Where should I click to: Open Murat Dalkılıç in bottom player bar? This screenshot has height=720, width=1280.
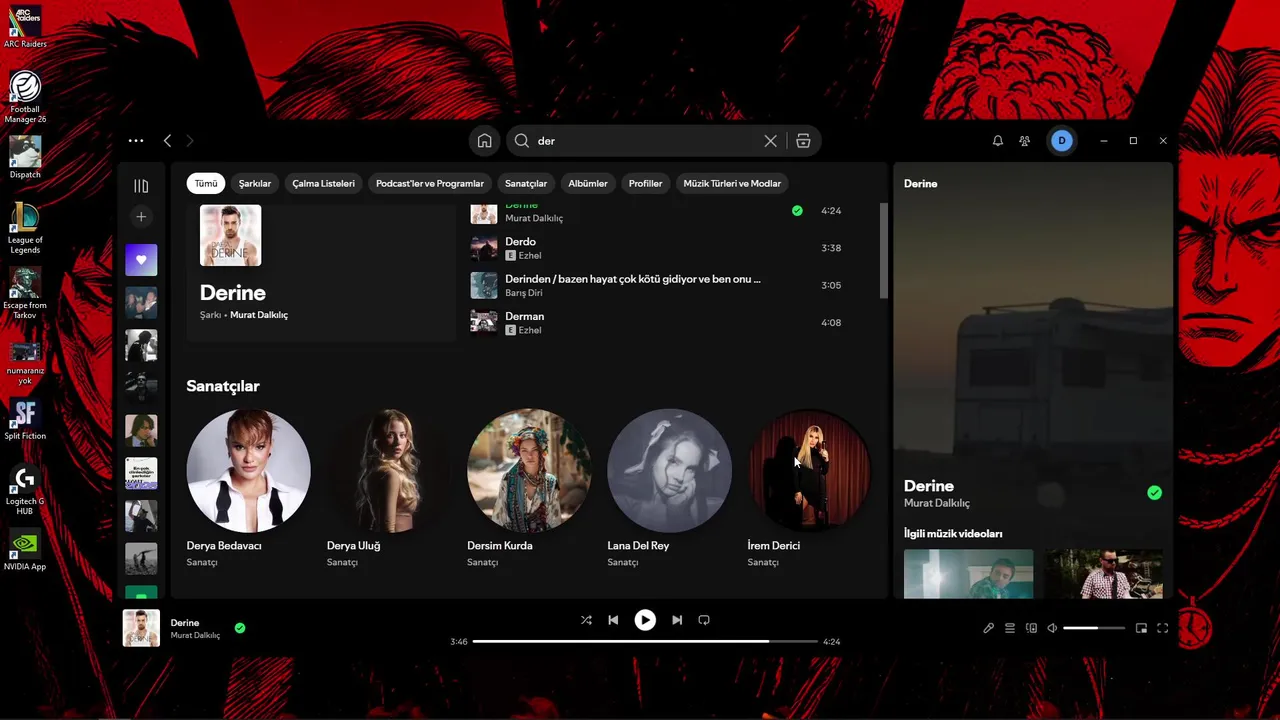pos(195,635)
